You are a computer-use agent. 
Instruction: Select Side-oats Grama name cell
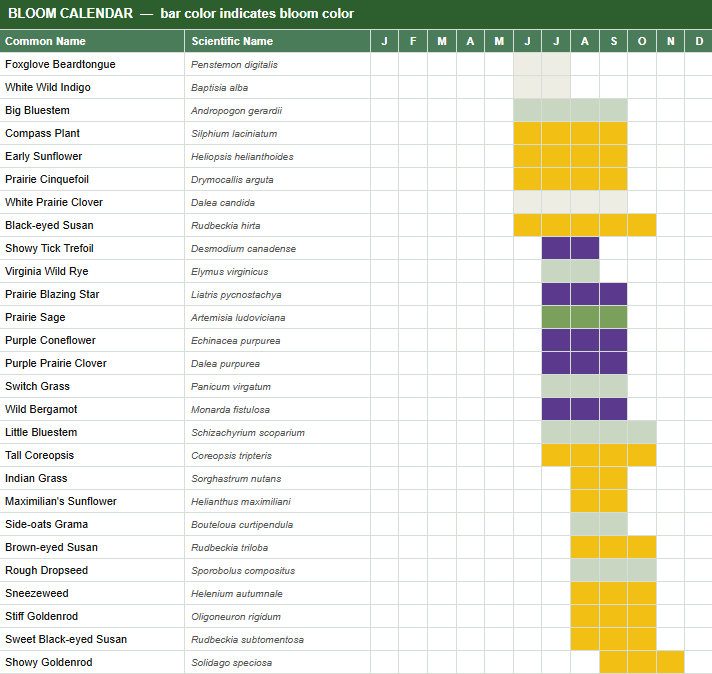pos(92,525)
